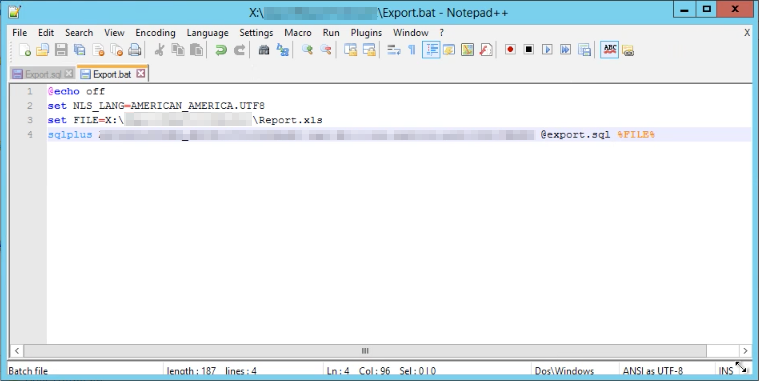Run macro multiple times icon

(x=565, y=50)
